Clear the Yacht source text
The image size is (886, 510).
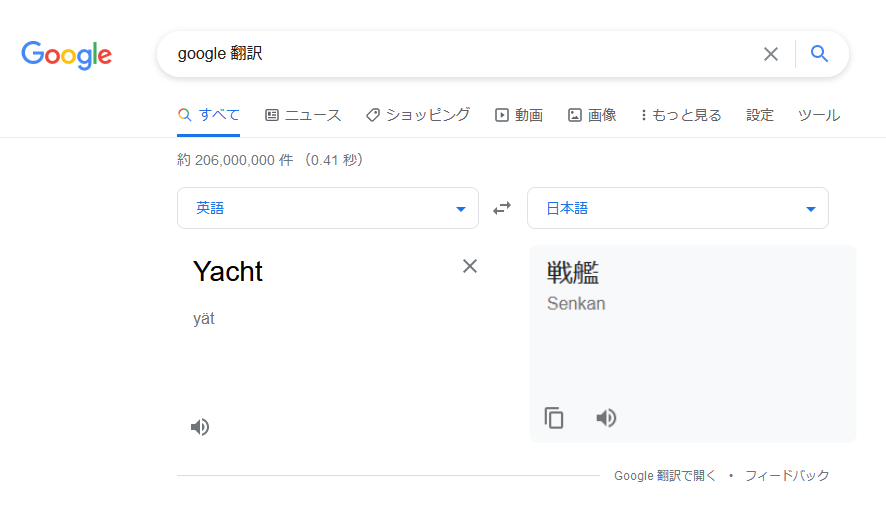pyautogui.click(x=470, y=266)
